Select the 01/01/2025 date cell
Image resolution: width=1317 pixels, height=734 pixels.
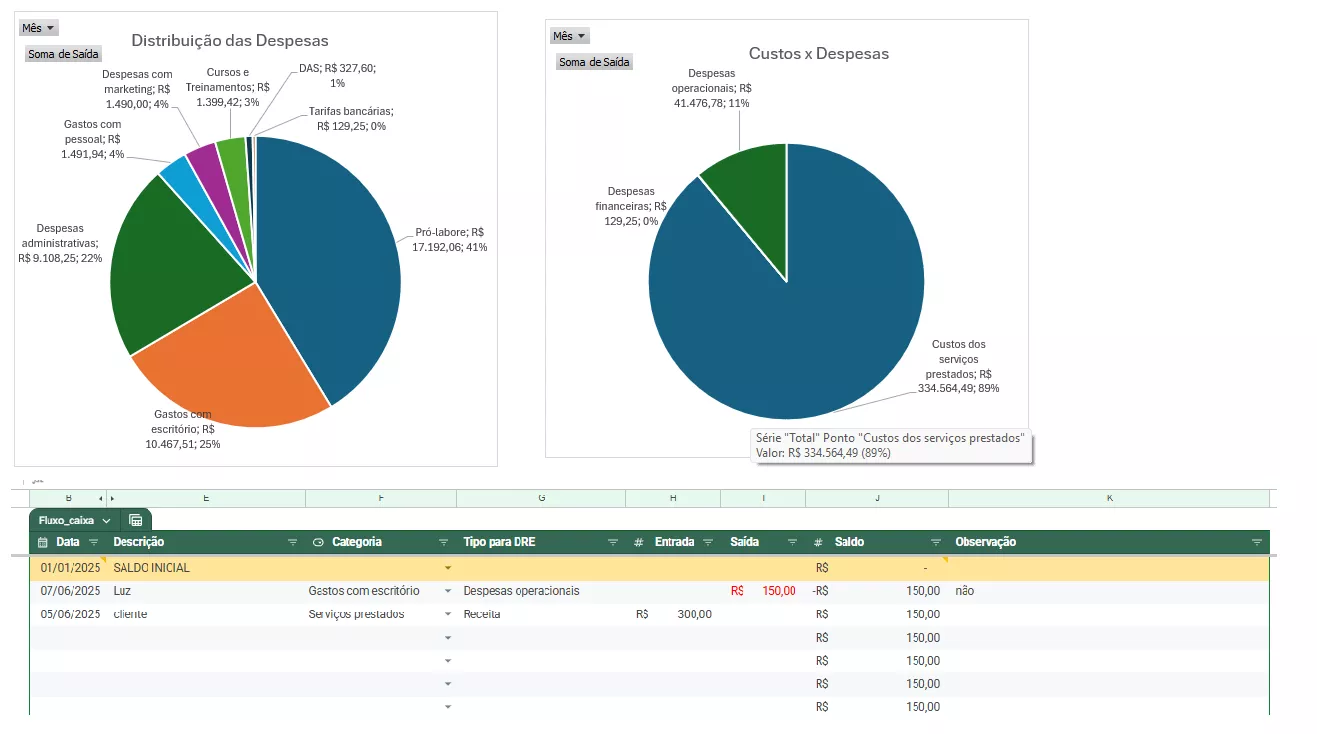click(68, 568)
